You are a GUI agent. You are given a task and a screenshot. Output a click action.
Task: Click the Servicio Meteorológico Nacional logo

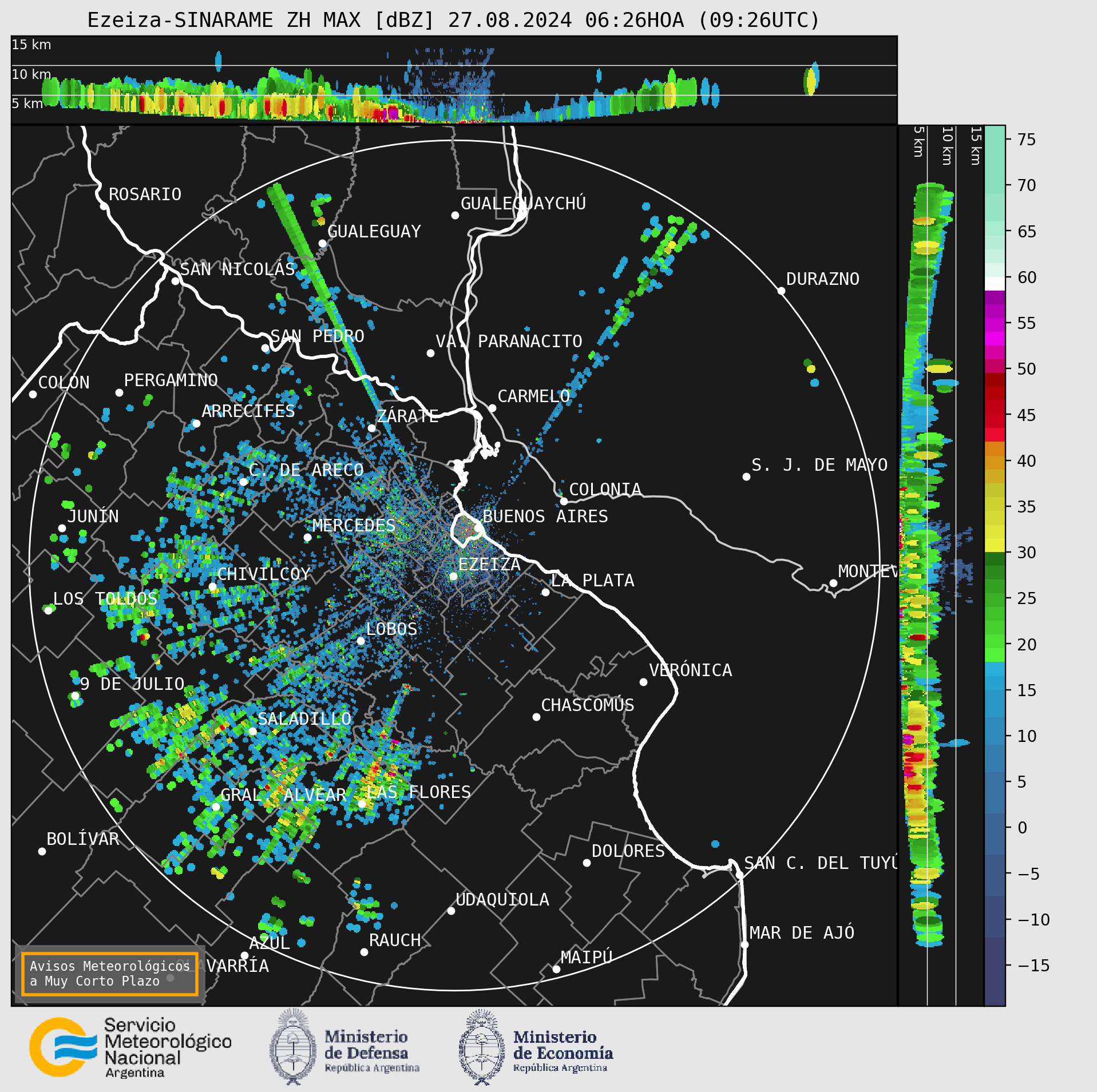click(130, 1048)
